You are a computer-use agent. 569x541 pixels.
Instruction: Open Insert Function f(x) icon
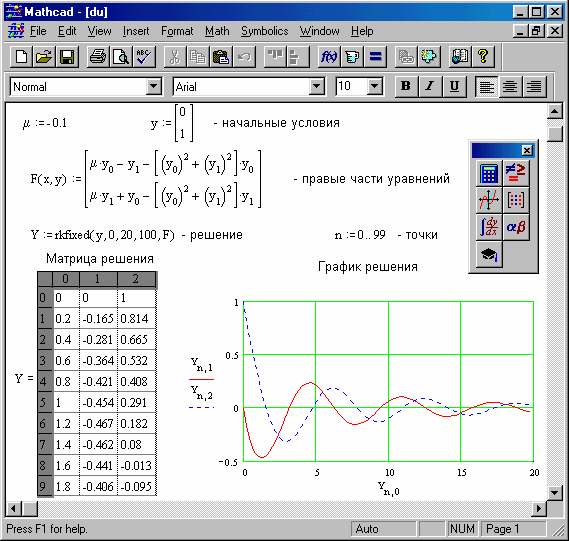[329, 57]
